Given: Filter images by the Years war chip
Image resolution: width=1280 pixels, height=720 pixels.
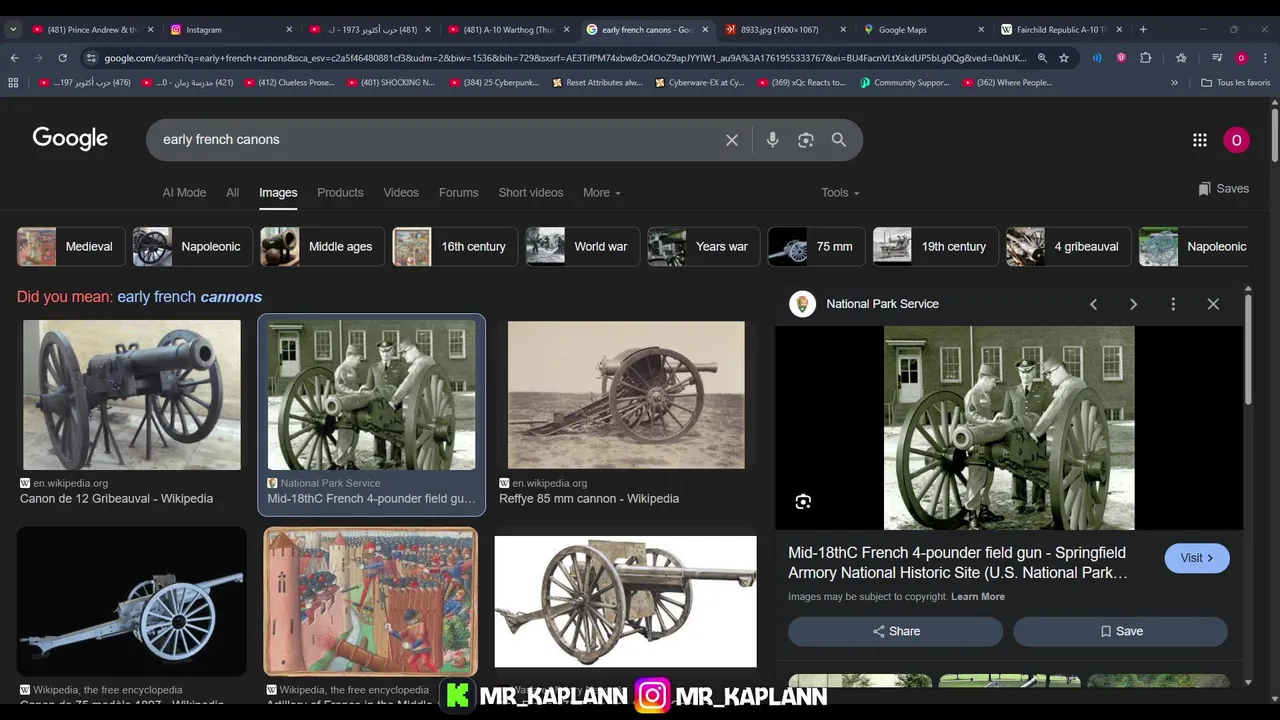Looking at the screenshot, I should click(x=703, y=247).
